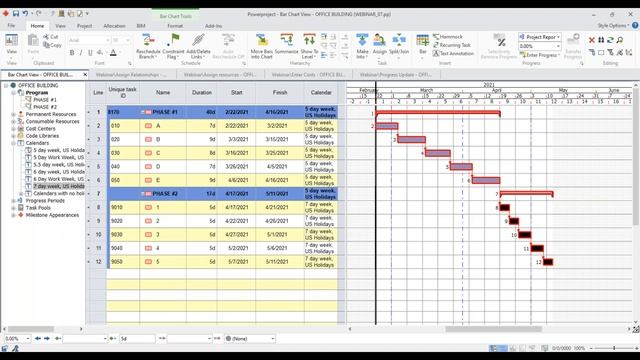Click the Duration column header
Screen dimensions: 640x360
pos(202,93)
